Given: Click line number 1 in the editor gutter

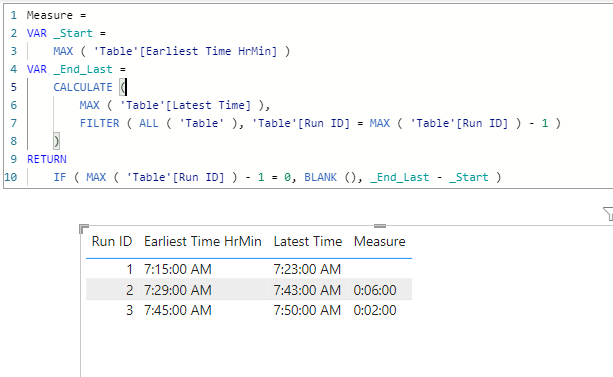Looking at the screenshot, I should point(14,15).
